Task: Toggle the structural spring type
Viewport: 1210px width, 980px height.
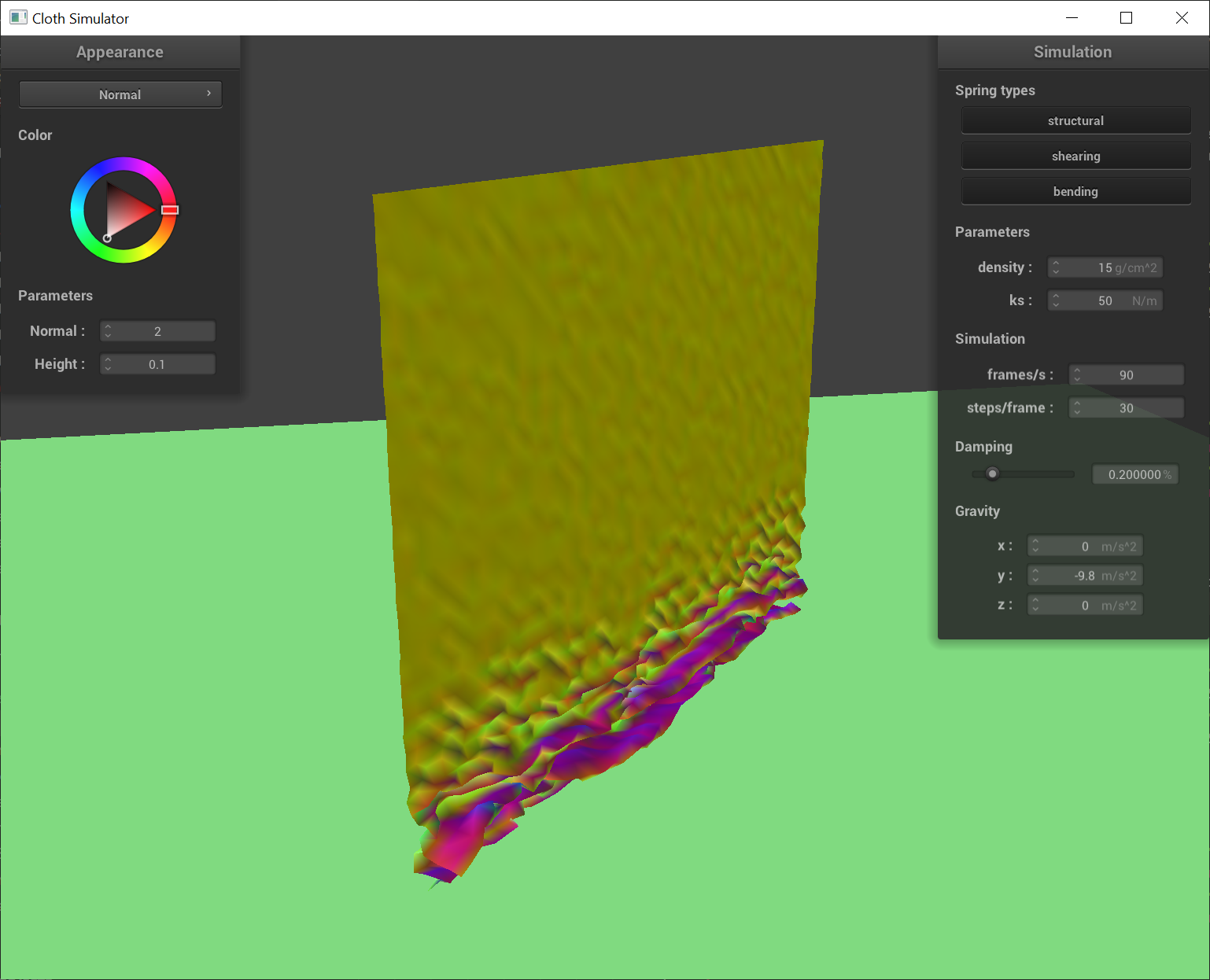Action: pyautogui.click(x=1075, y=120)
